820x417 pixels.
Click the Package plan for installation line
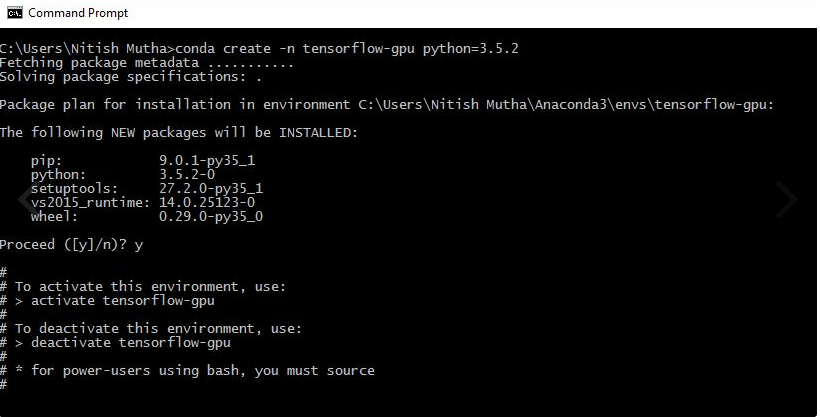[386, 105]
